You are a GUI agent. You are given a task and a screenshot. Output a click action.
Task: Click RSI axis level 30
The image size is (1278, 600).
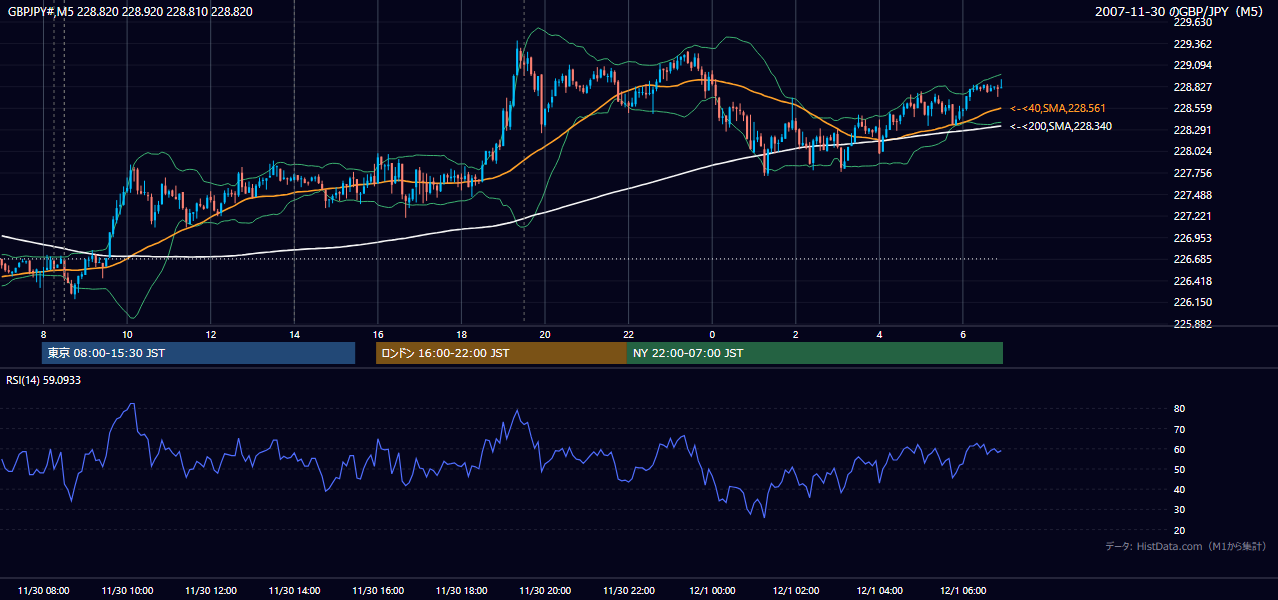click(x=1179, y=510)
